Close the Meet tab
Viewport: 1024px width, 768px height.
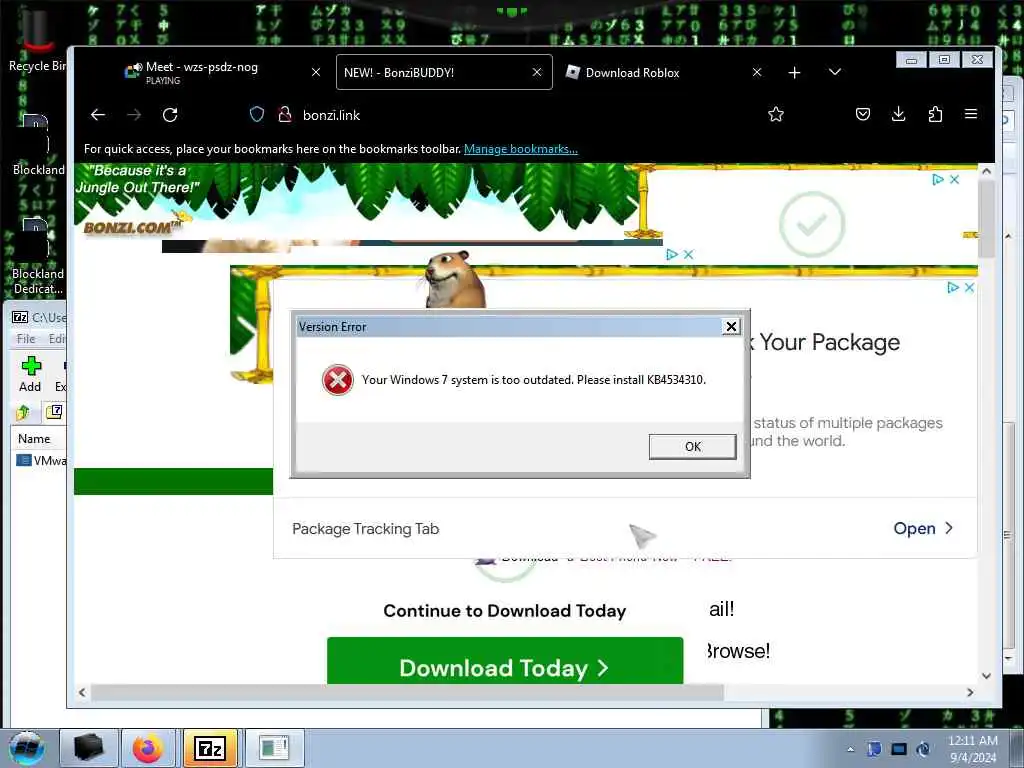(316, 72)
